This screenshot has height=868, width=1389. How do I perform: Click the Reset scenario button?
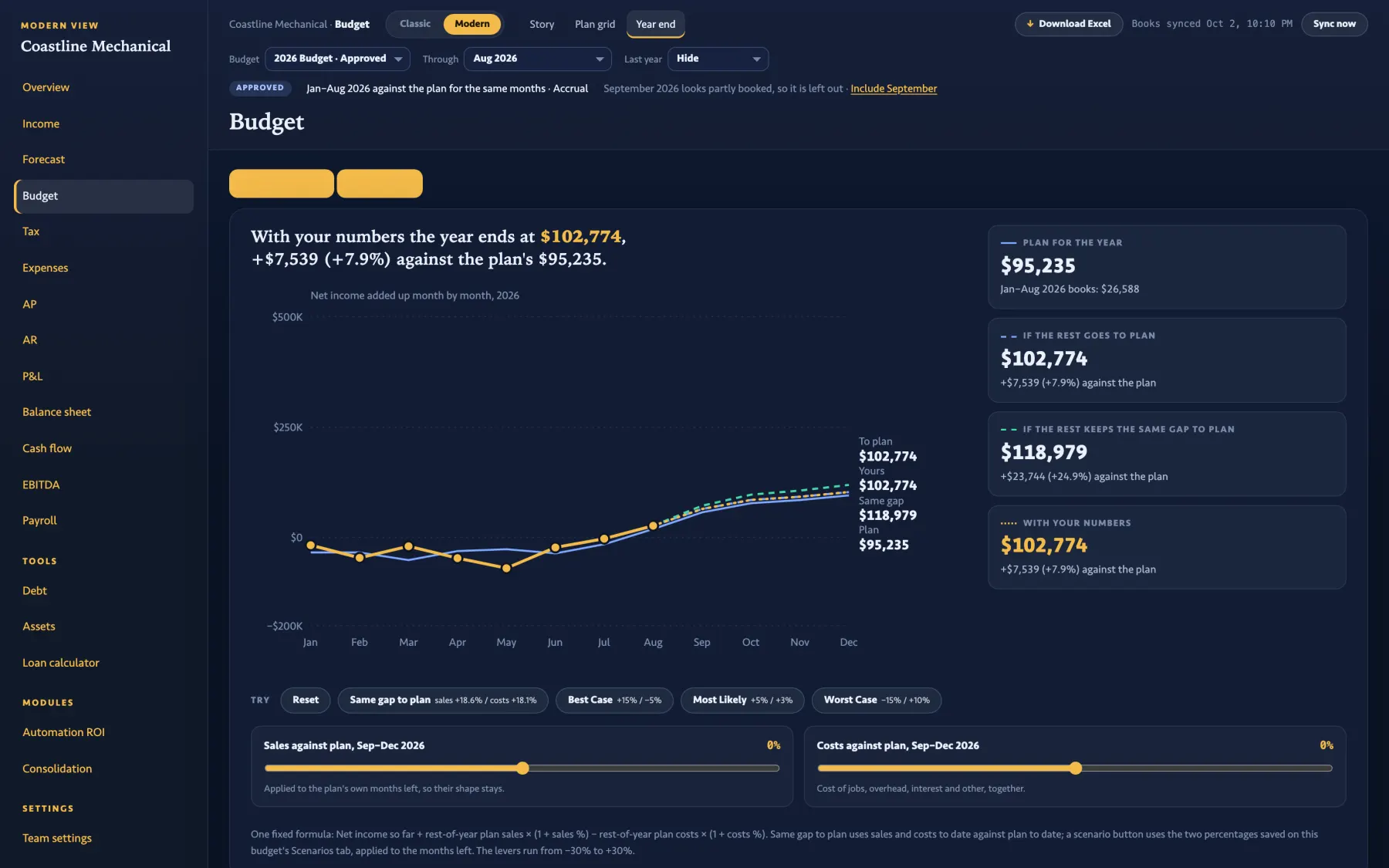[306, 700]
